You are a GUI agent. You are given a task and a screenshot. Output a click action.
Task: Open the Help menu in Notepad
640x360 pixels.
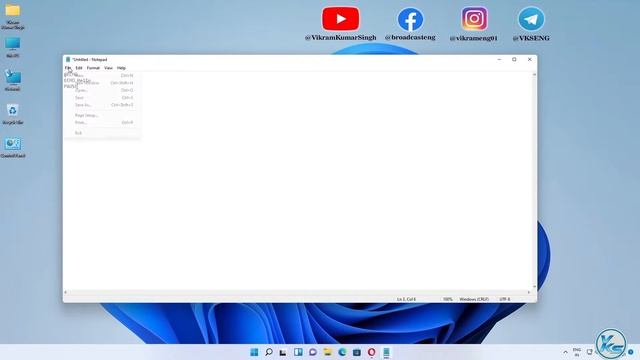121,68
